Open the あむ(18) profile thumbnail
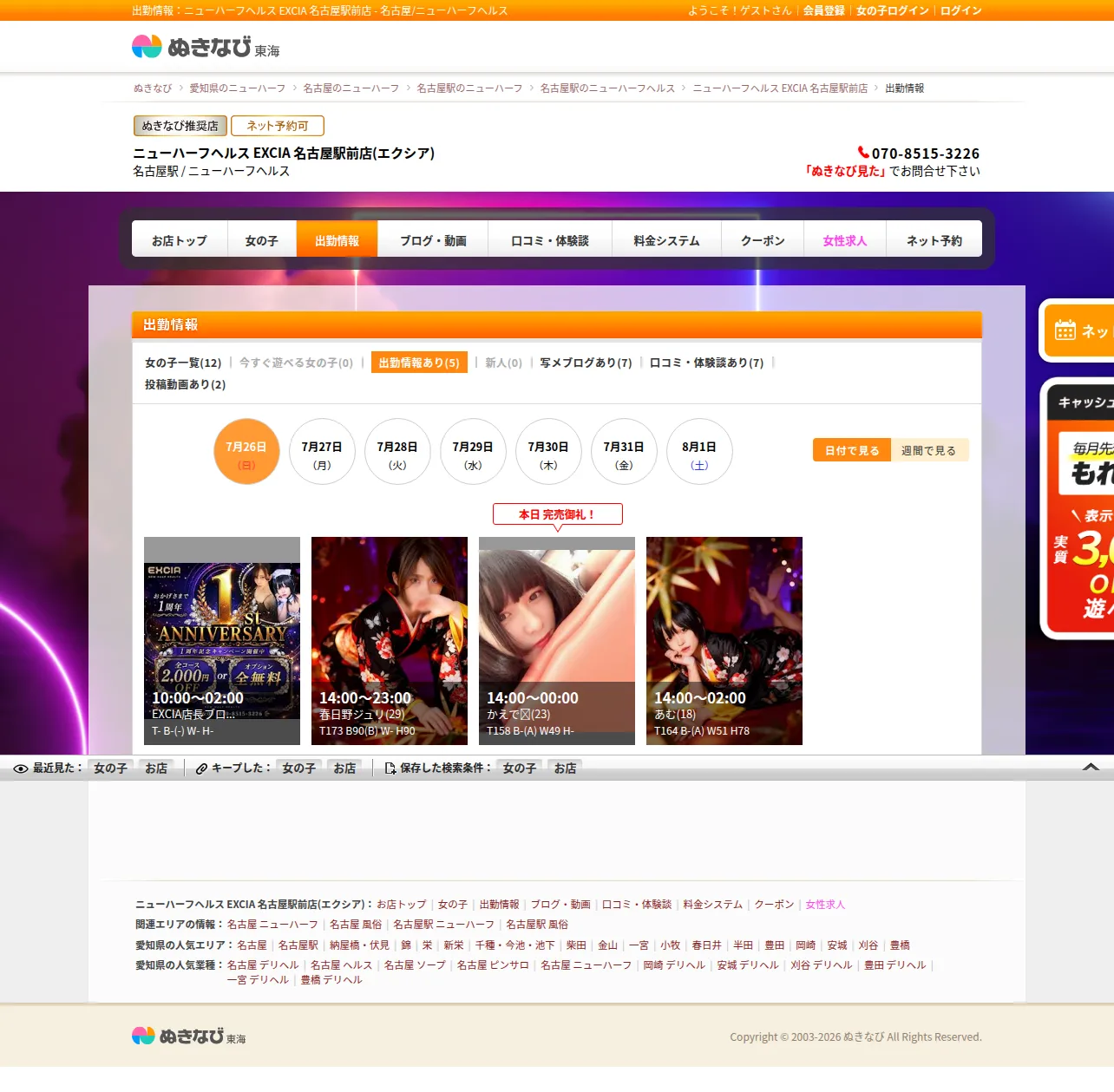This screenshot has width=1114, height=1092. pyautogui.click(x=724, y=641)
